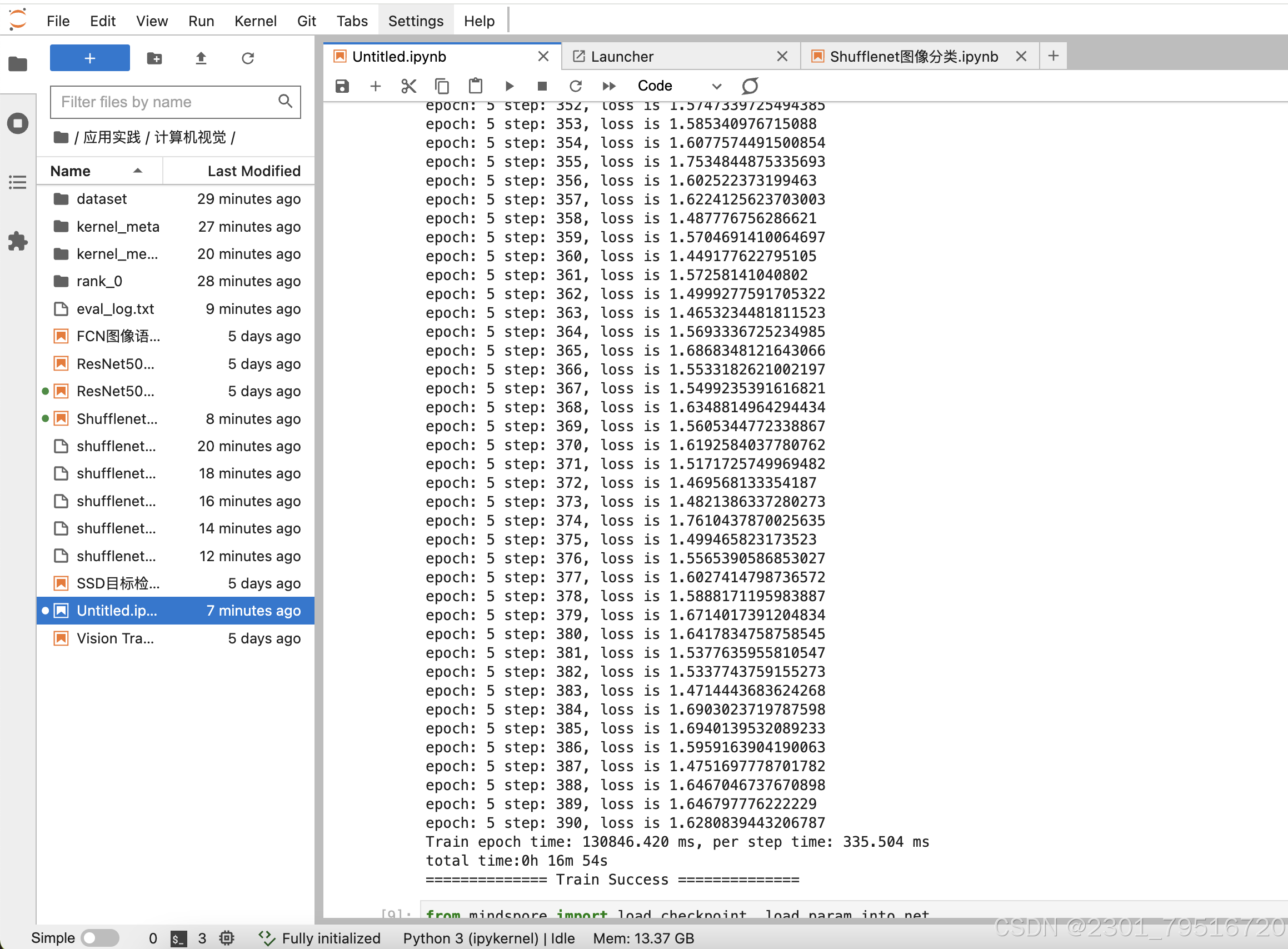Open the dataset folder

(x=102, y=199)
